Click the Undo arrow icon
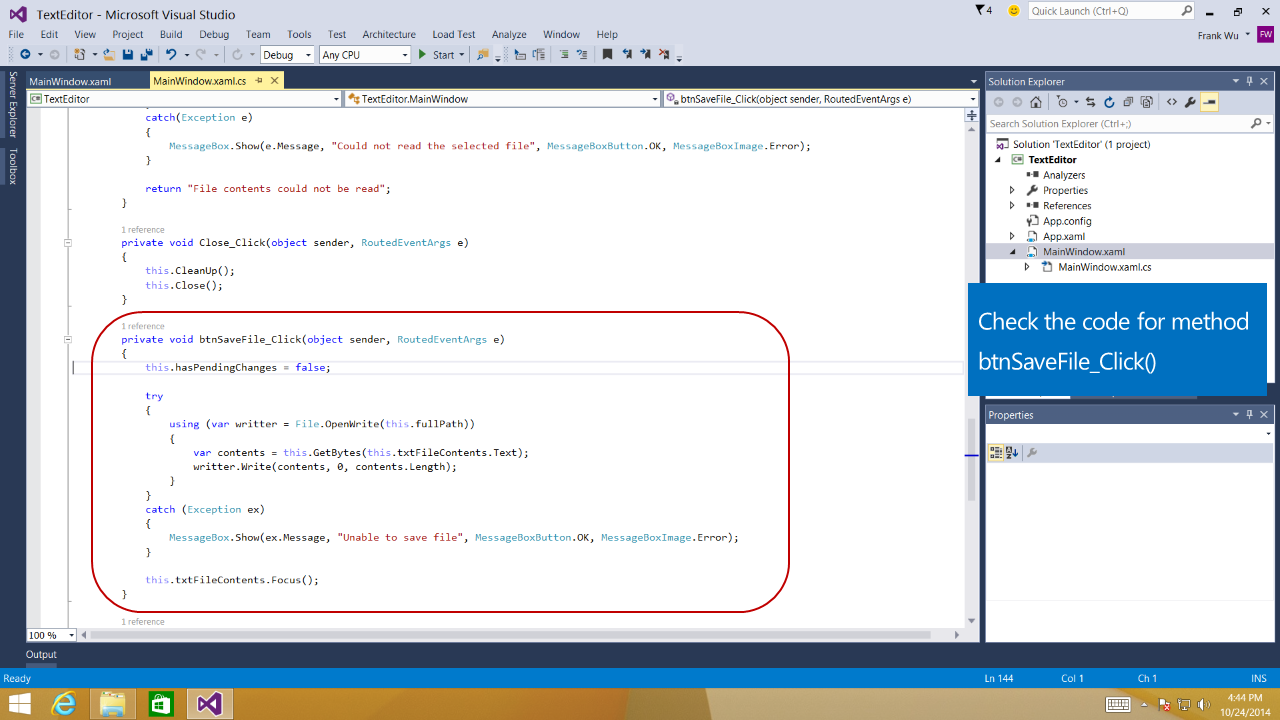This screenshot has height=720, width=1280. [171, 55]
